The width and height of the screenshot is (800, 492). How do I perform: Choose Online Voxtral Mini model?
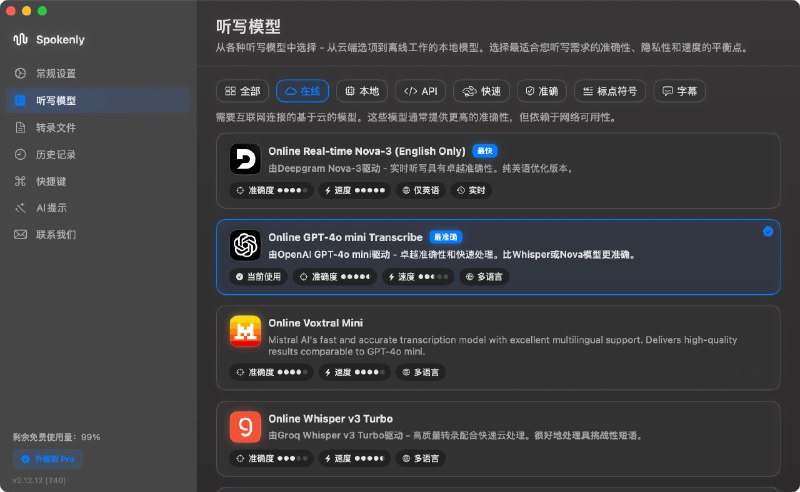tap(498, 348)
